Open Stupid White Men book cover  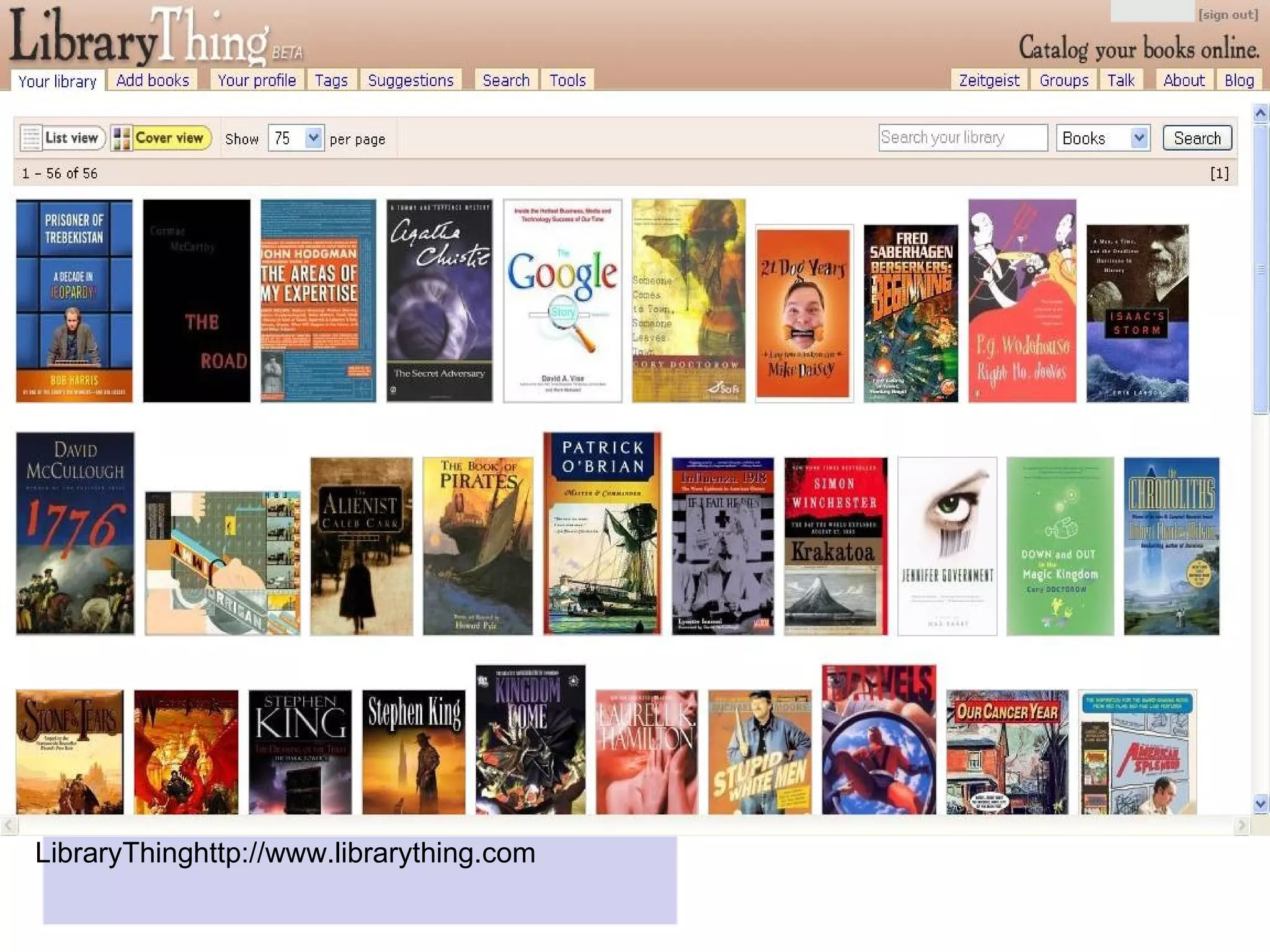tap(760, 752)
